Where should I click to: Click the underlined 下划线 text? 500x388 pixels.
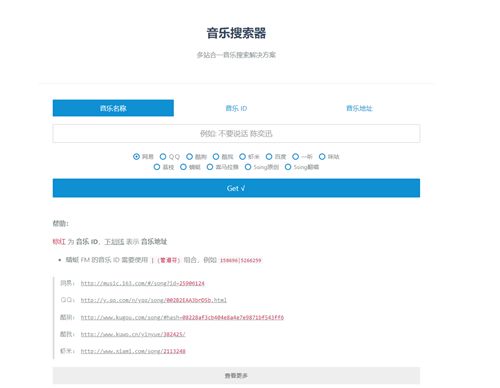coord(114,242)
